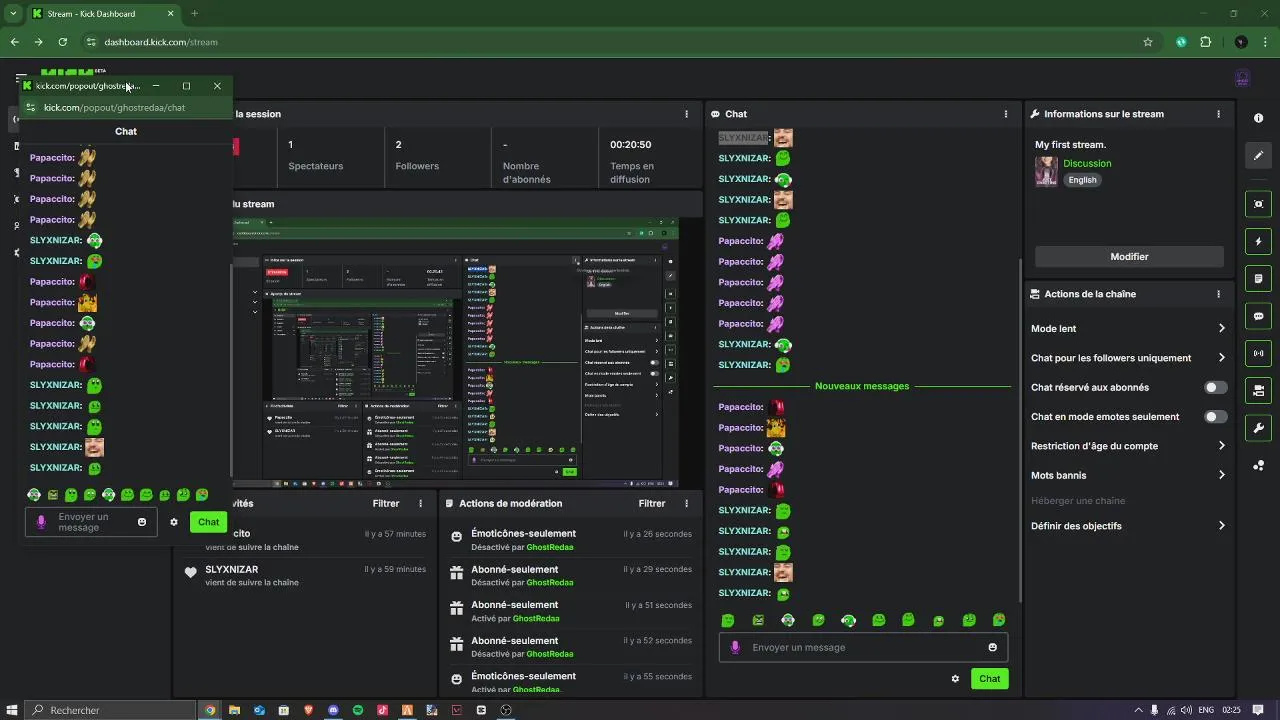Screen dimensions: 1280x720
Task: Click the stream preview thumbnail
Action: (454, 354)
